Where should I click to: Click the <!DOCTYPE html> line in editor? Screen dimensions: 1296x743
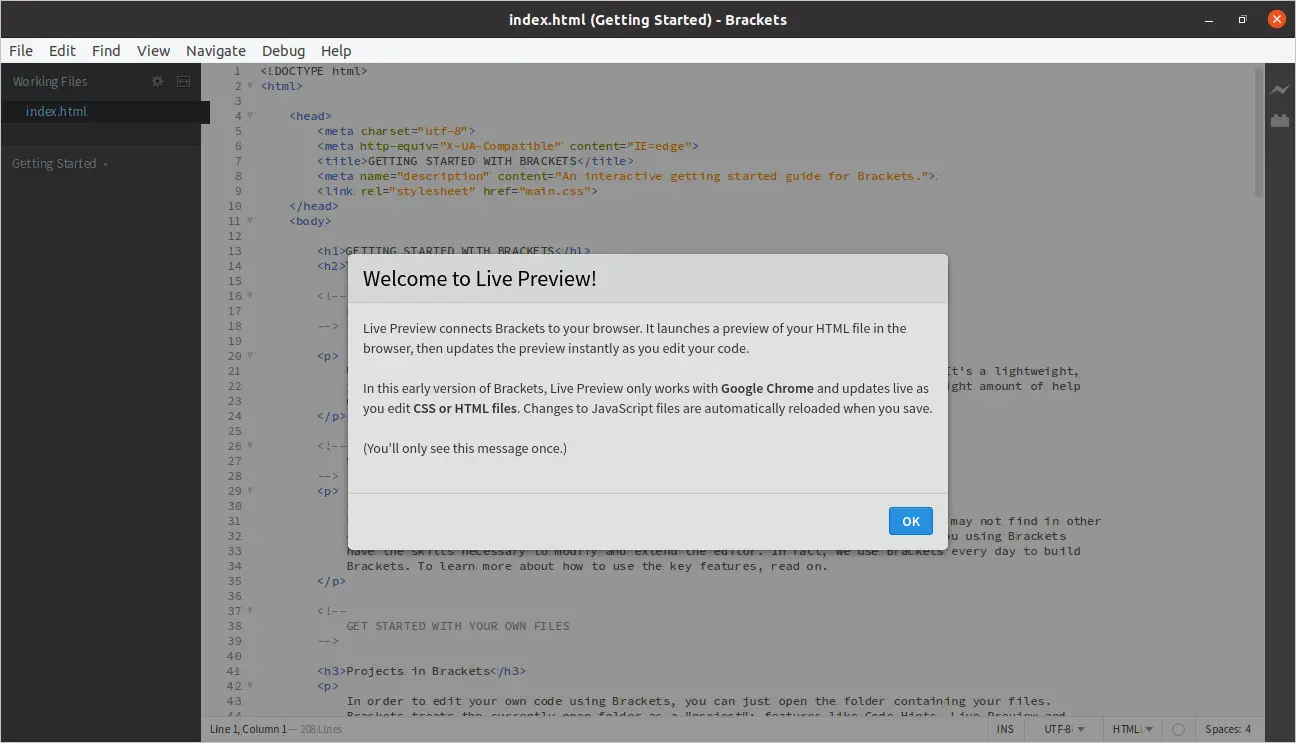click(x=314, y=71)
